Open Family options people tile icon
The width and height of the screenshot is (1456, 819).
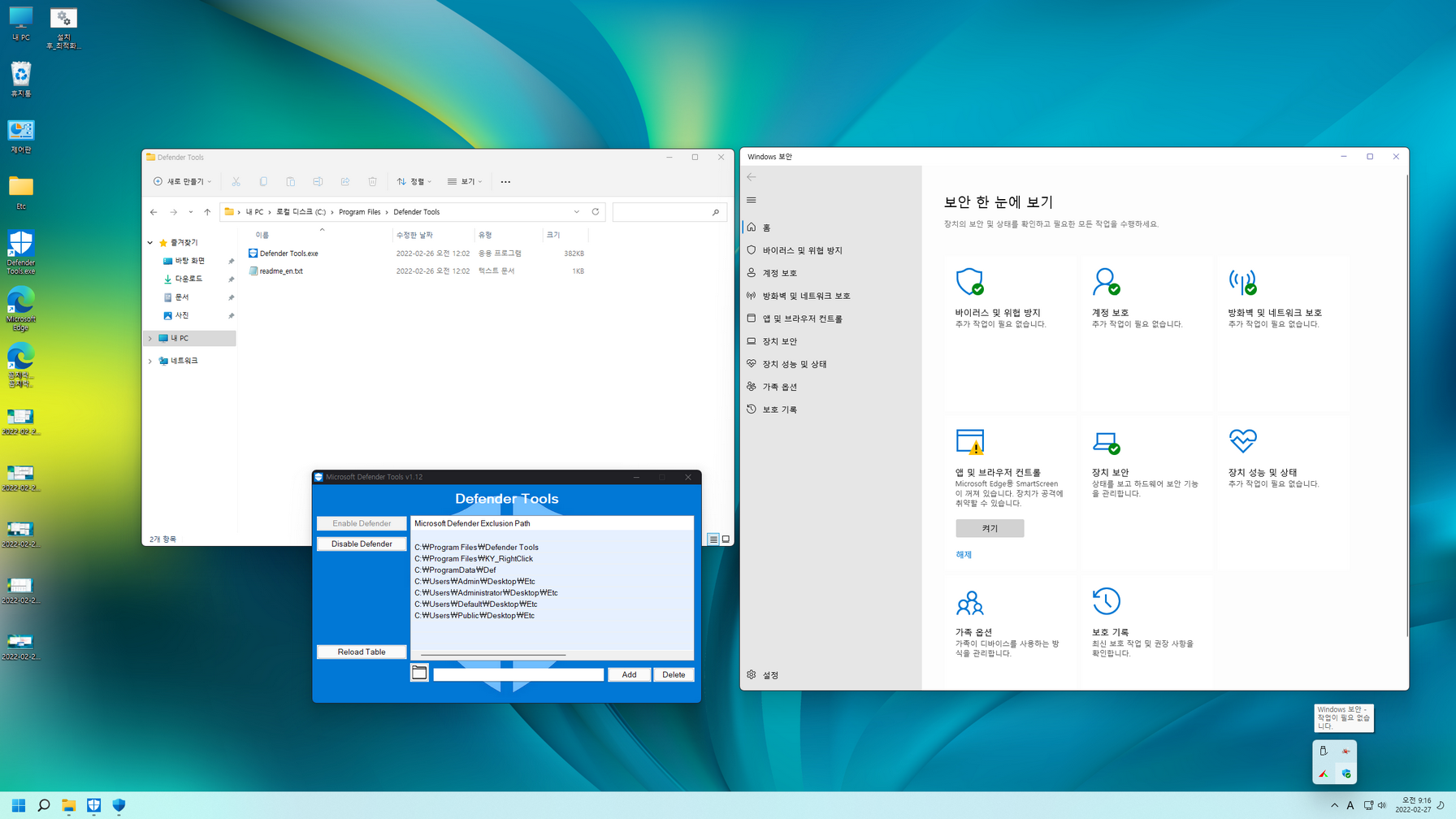pos(969,602)
